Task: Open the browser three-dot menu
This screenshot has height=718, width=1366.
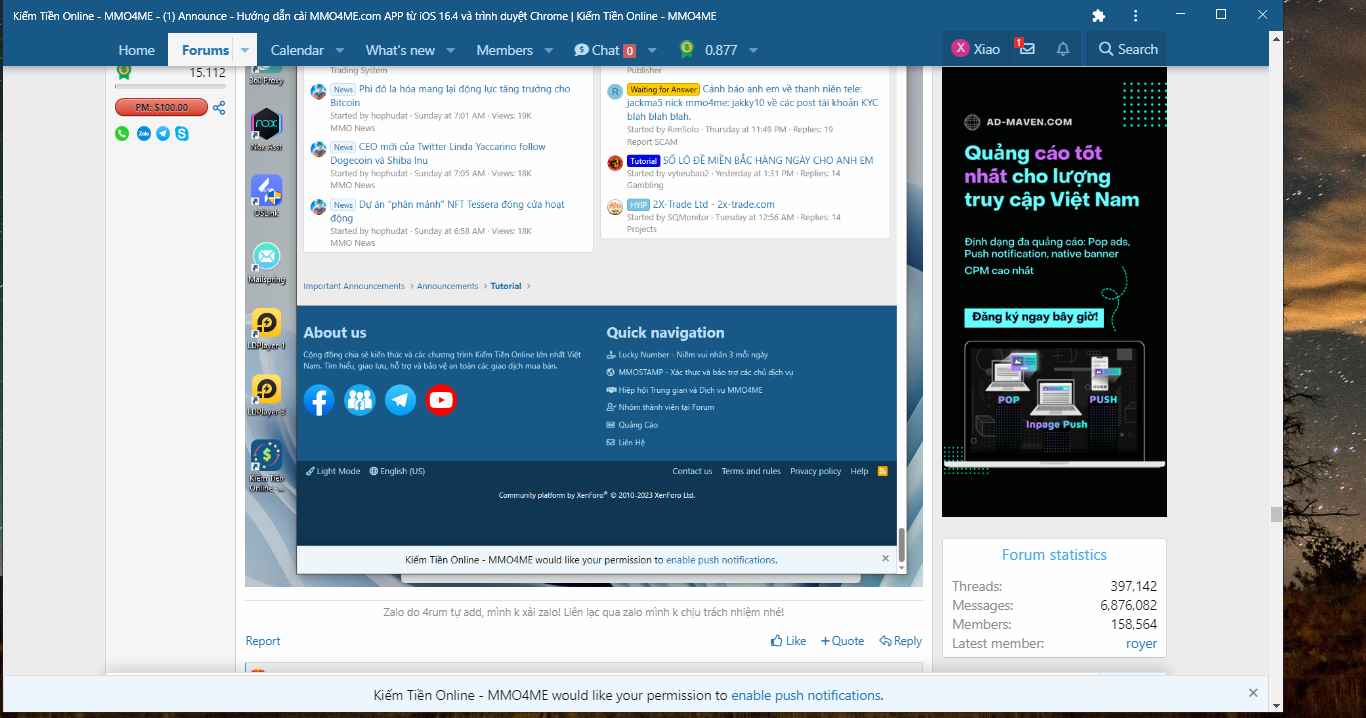Action: (1135, 16)
